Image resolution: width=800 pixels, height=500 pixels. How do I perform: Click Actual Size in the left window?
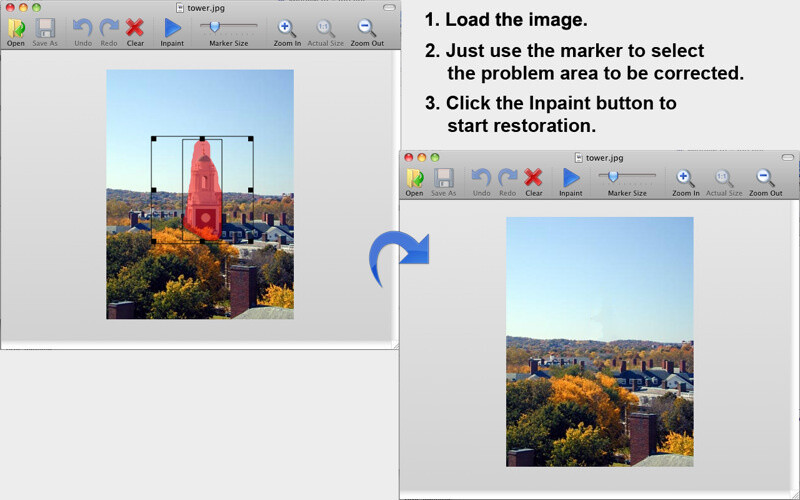325,32
